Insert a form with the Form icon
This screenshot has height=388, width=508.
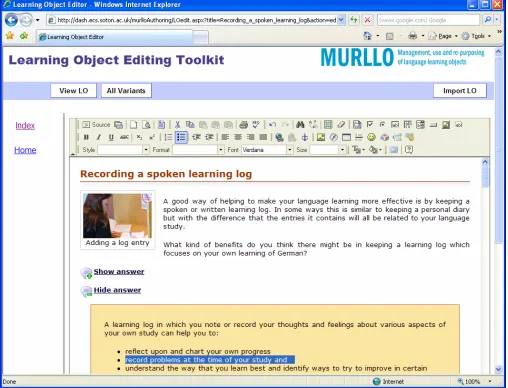point(357,125)
